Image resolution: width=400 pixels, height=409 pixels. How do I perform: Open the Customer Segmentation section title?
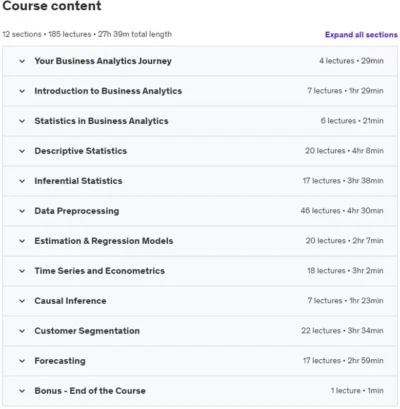point(87,331)
